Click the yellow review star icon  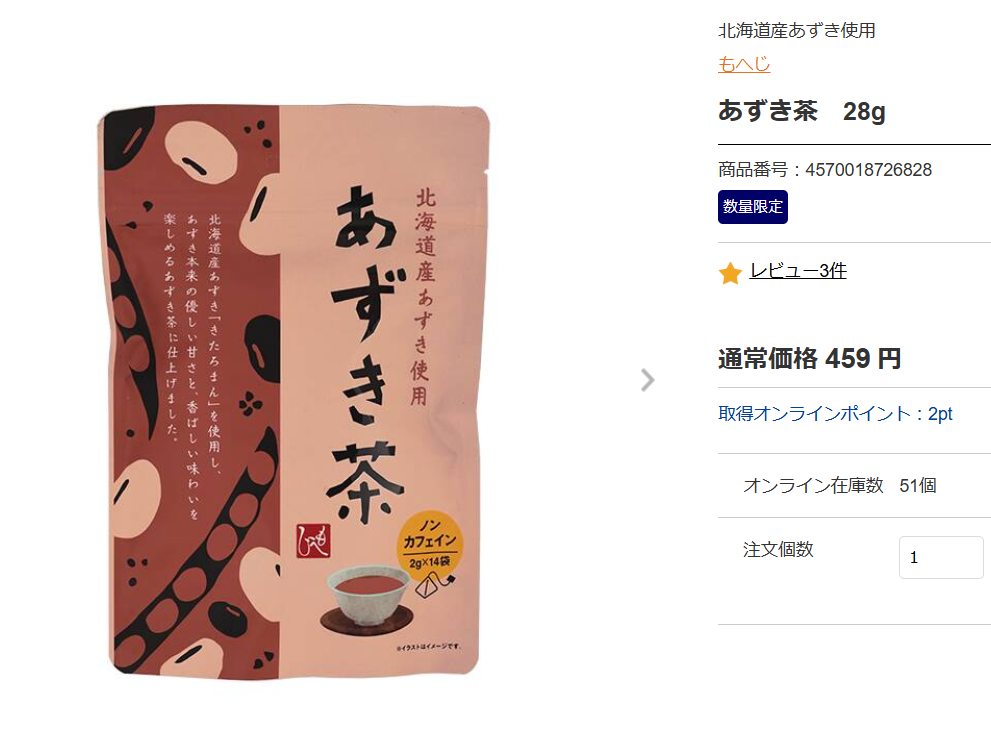point(730,273)
